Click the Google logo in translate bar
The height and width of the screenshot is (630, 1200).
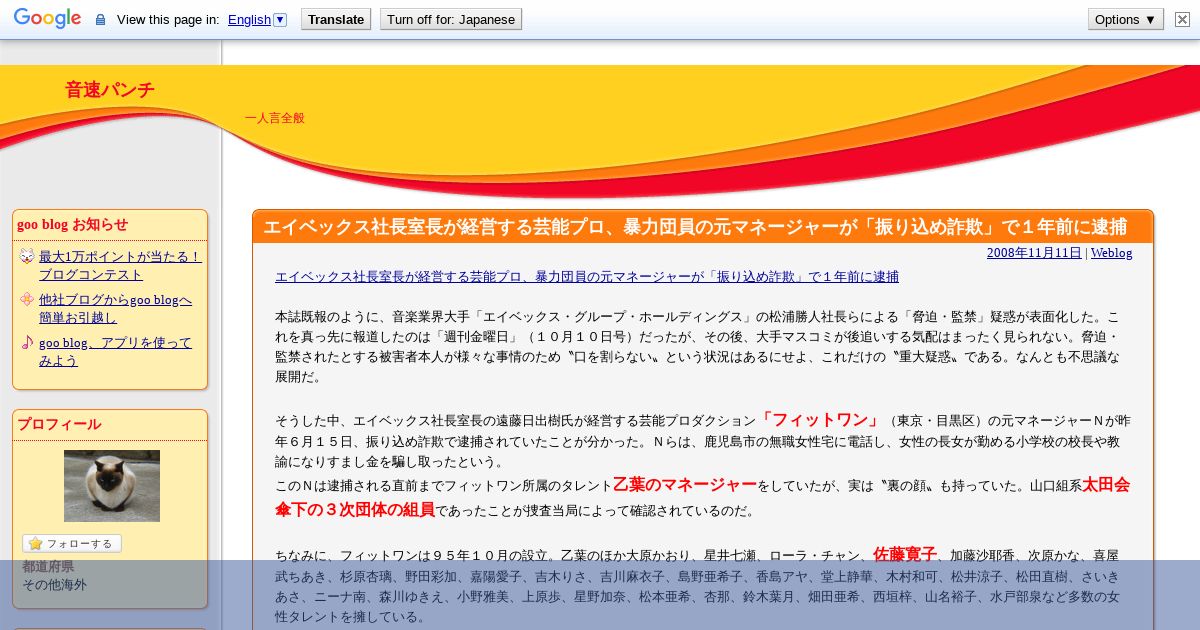47,19
